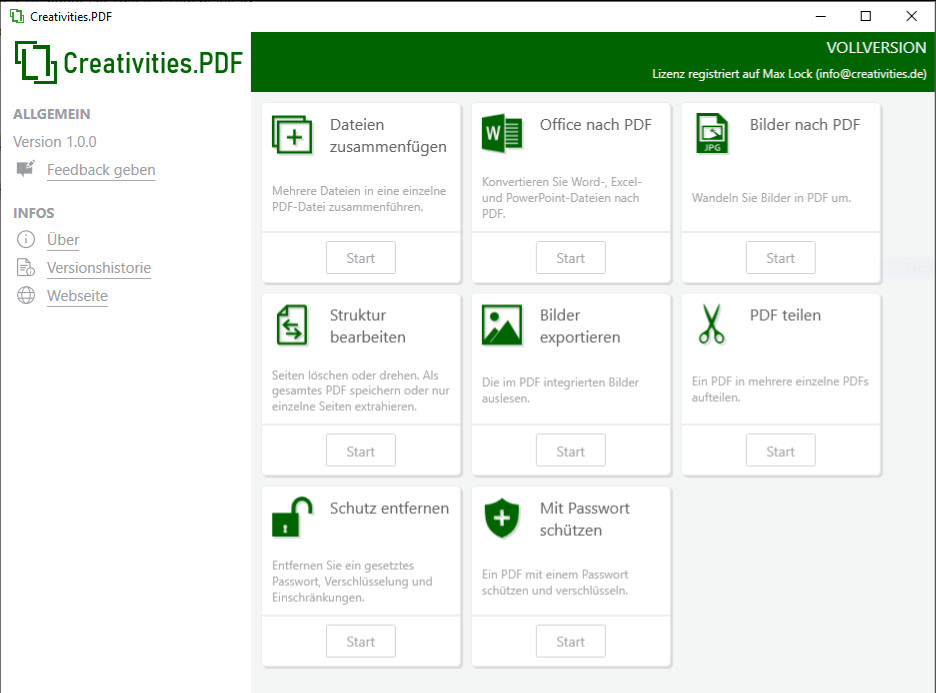The image size is (936, 693).
Task: Start the PDF teilen tool
Action: tap(780, 451)
